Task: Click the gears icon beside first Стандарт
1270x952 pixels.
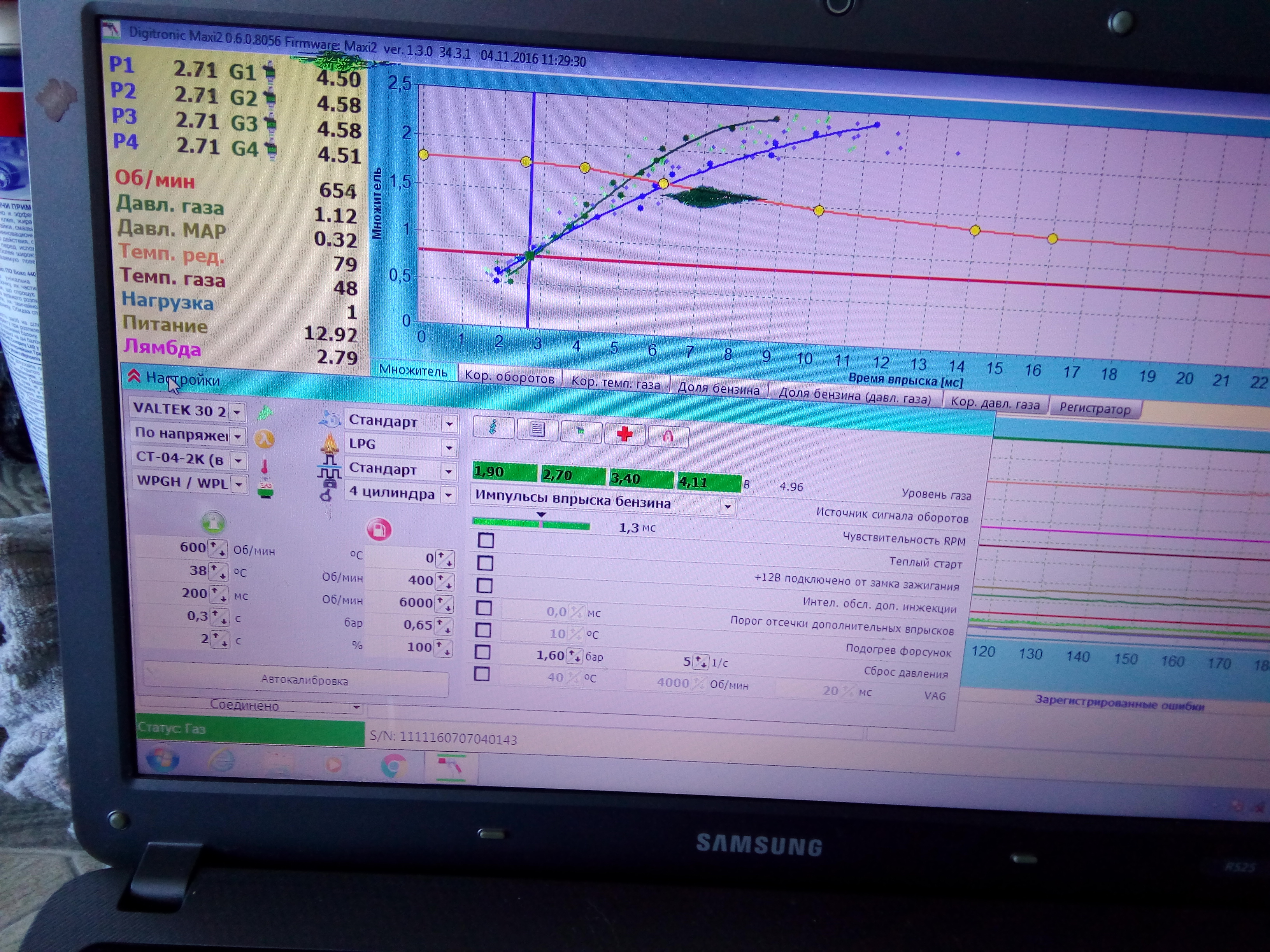Action: 330,420
